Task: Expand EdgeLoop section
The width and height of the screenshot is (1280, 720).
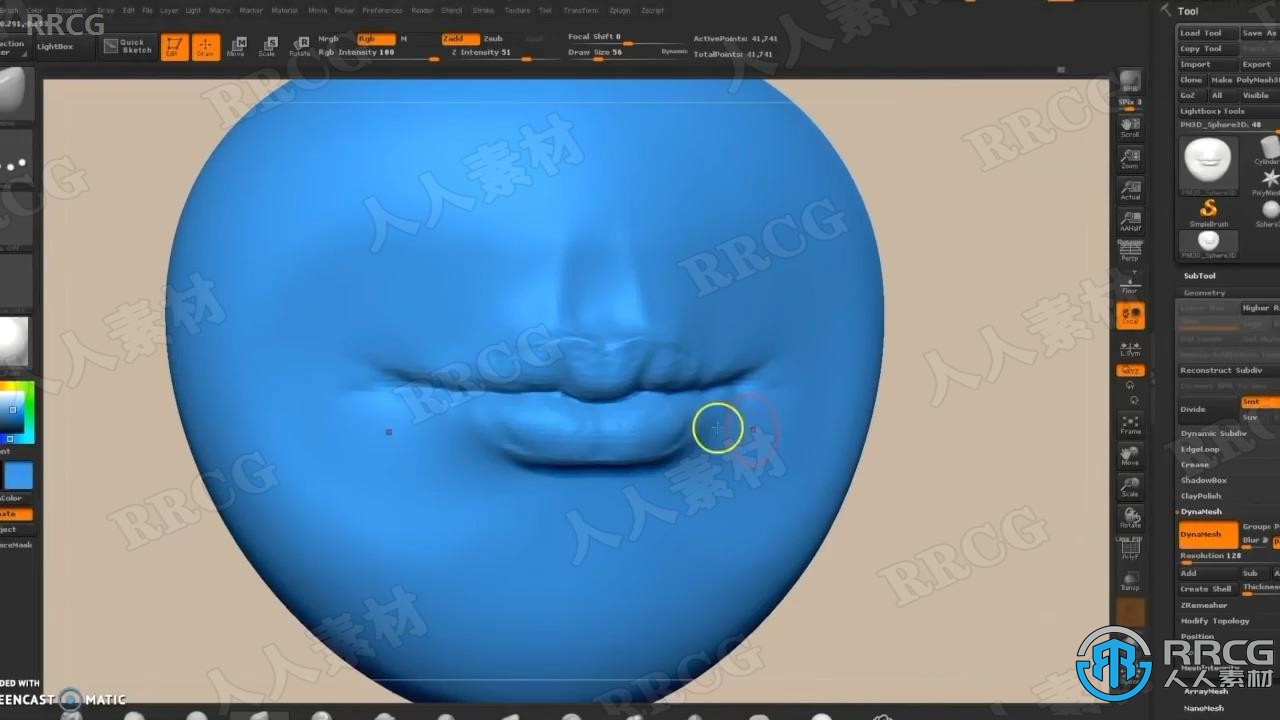Action: 1200,449
